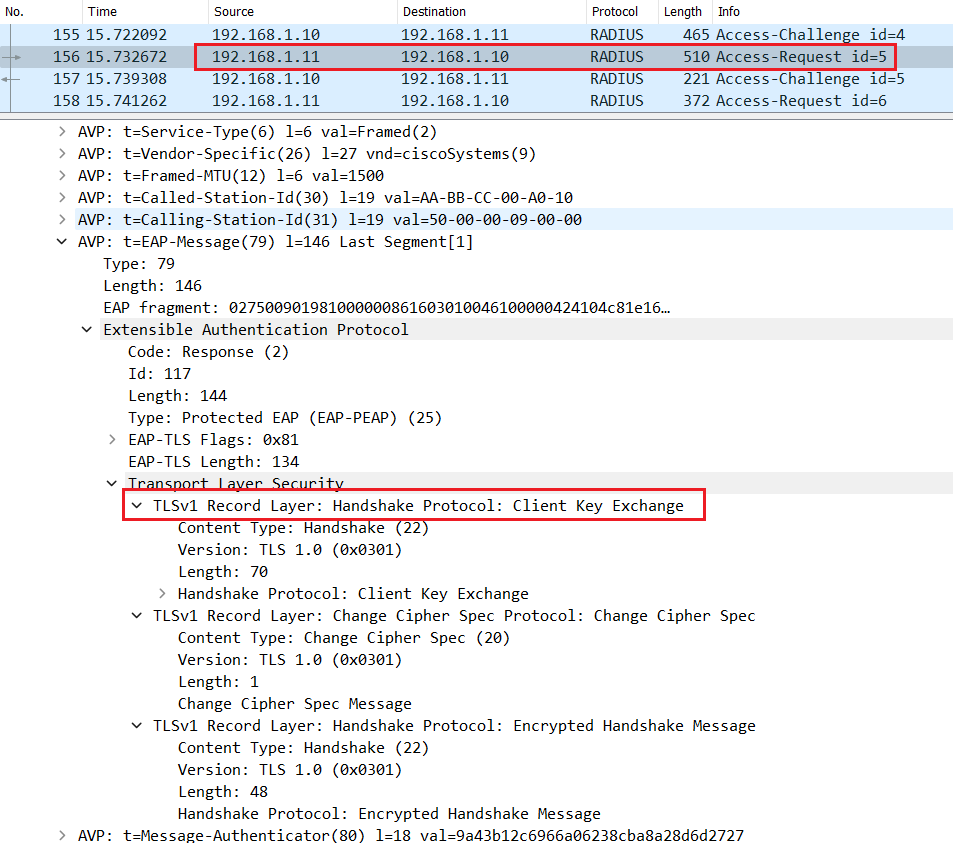Expand the EAP-TLS Flags 0x81 field

pyautogui.click(x=112, y=439)
